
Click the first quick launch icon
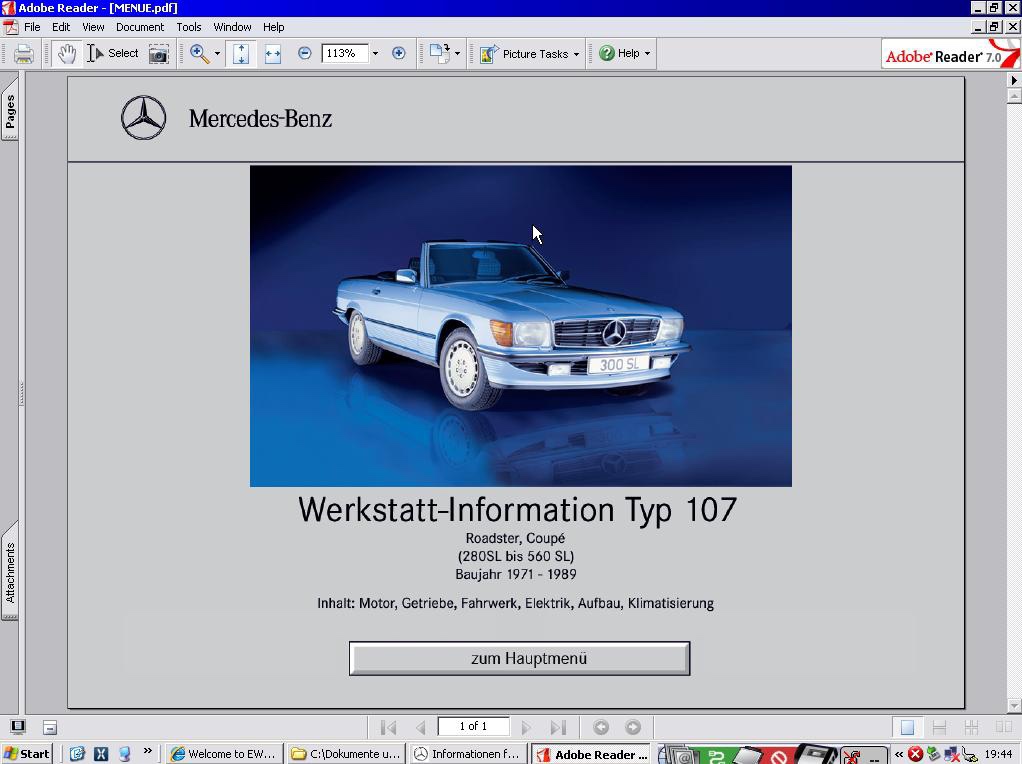pos(77,754)
